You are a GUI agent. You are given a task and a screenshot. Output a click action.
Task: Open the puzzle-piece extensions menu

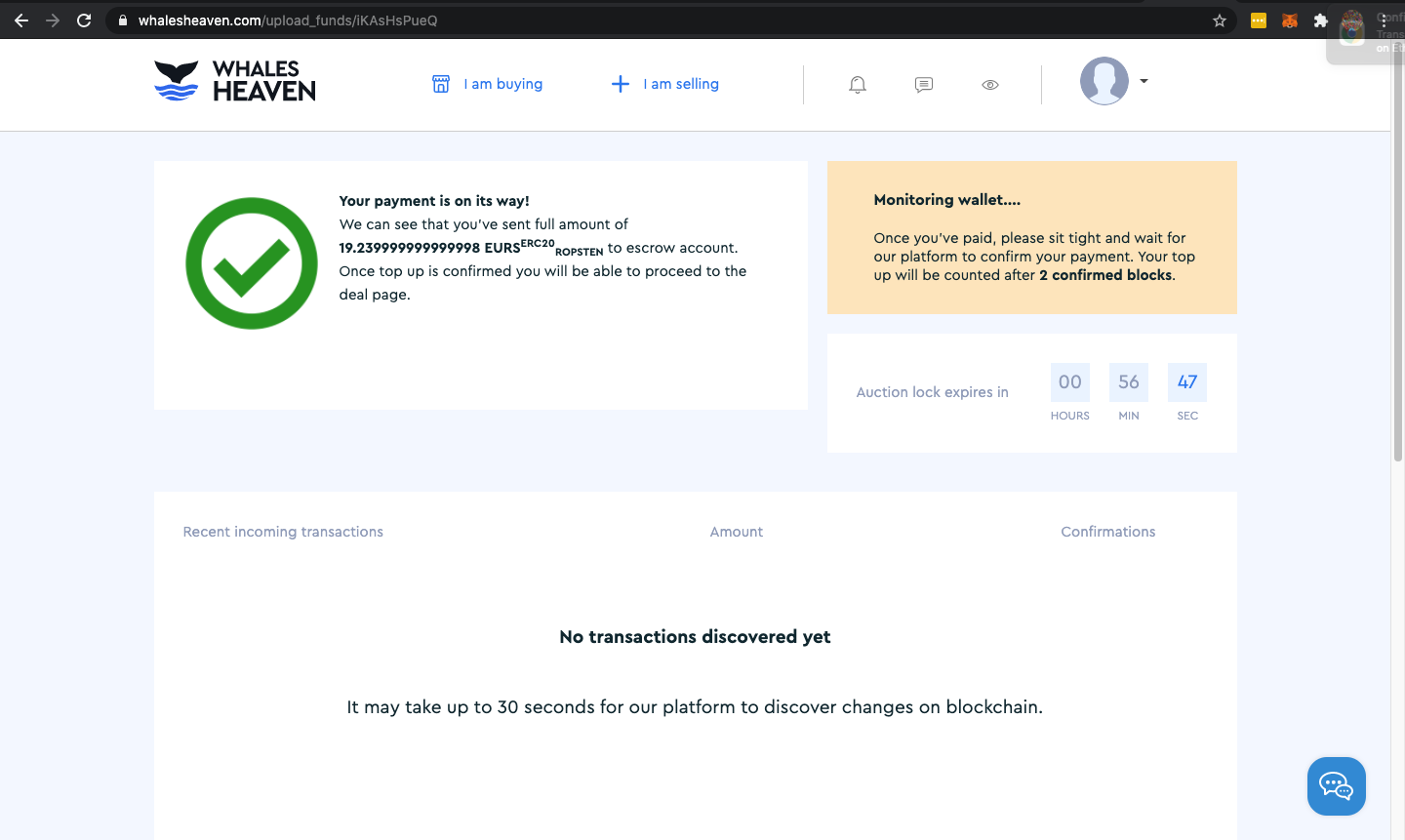pos(1321,20)
